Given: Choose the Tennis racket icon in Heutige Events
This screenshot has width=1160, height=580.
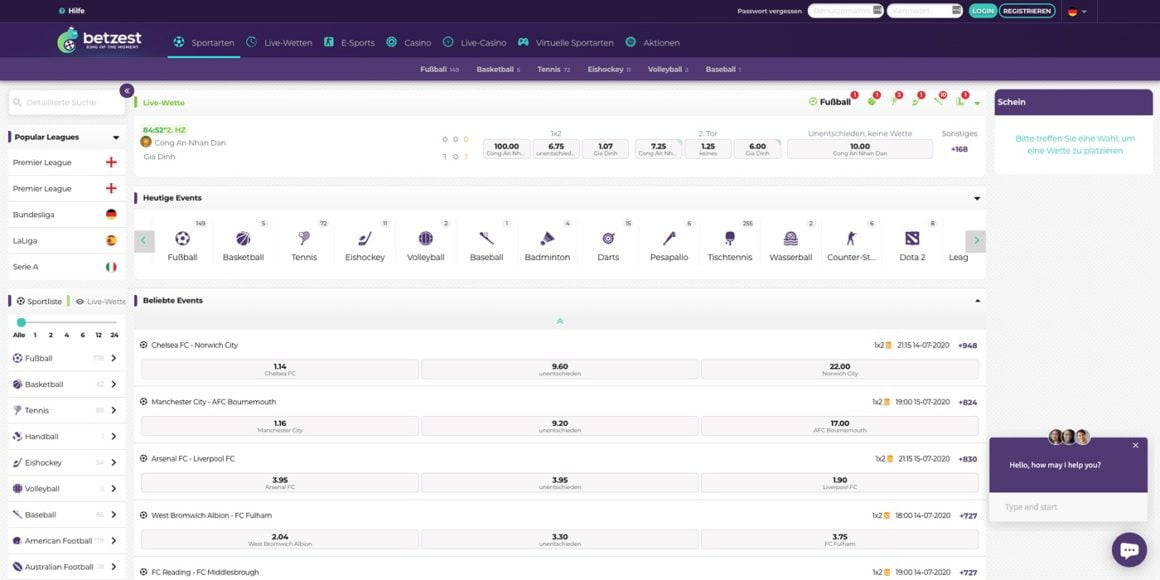Looking at the screenshot, I should click(304, 238).
